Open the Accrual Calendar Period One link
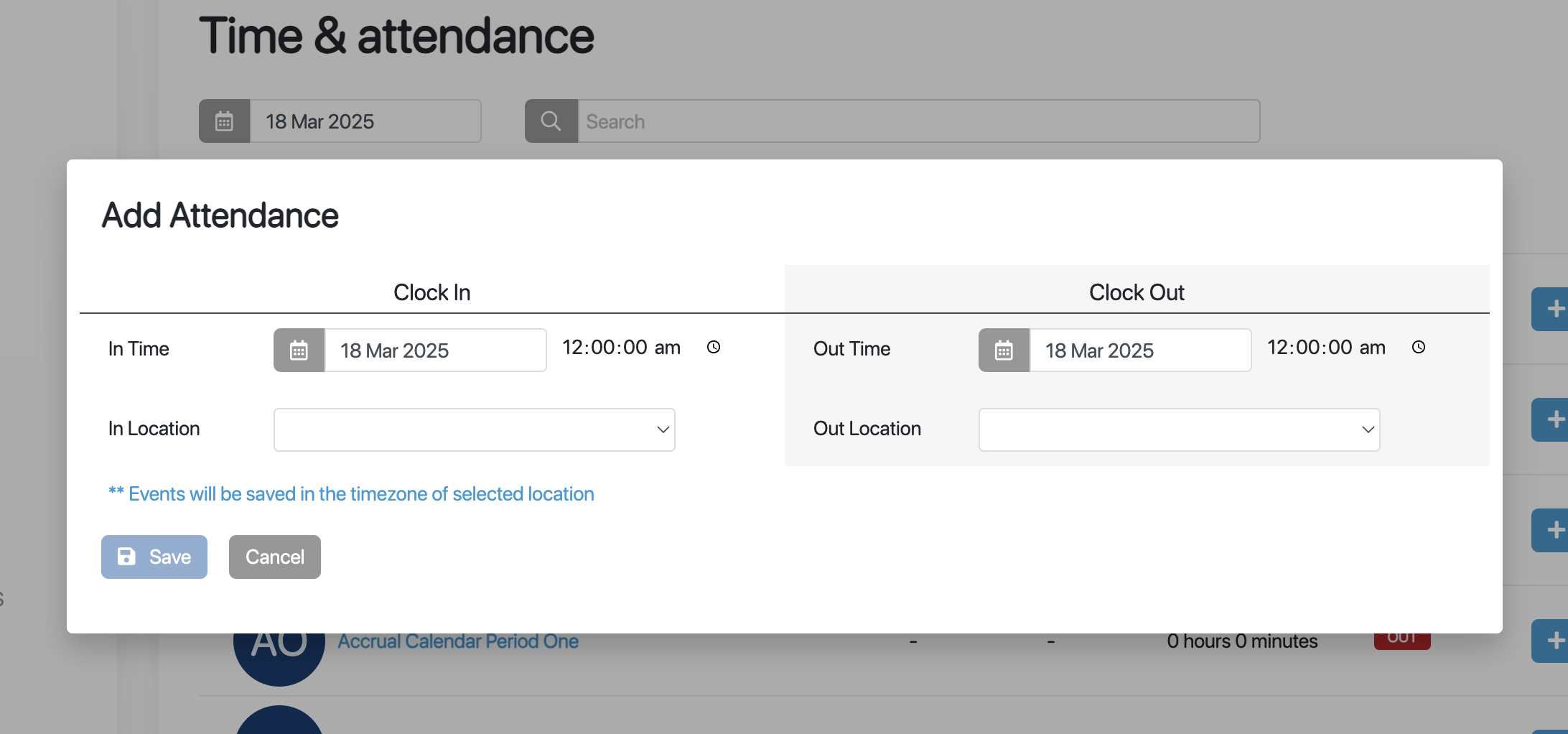1568x734 pixels. 458,641
